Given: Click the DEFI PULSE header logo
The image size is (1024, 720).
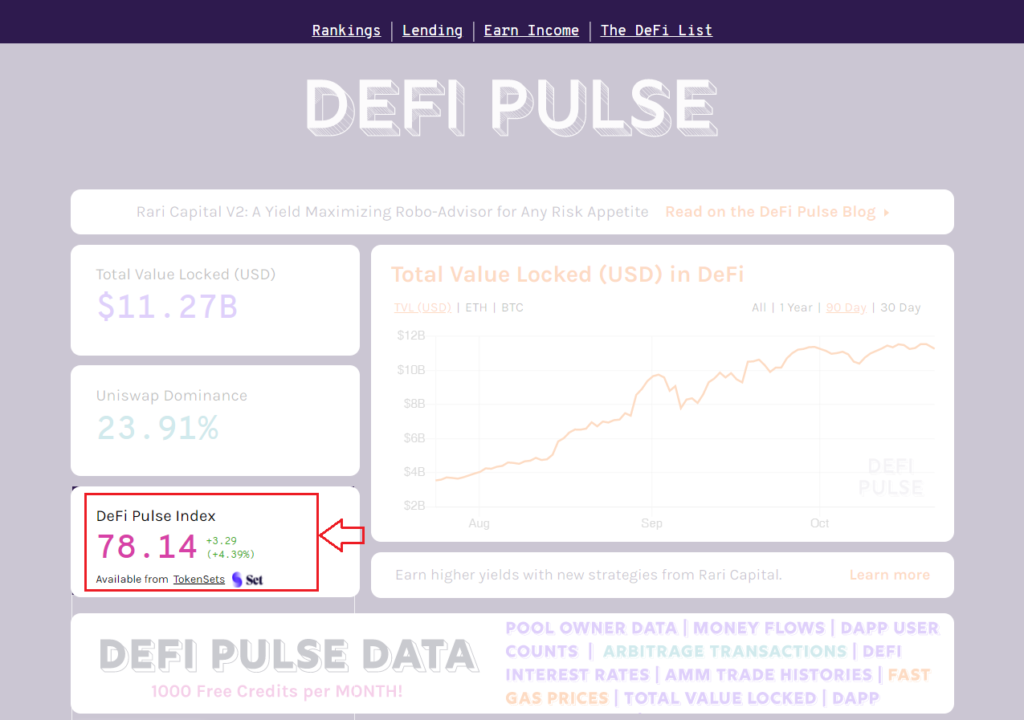Looking at the screenshot, I should 511,107.
